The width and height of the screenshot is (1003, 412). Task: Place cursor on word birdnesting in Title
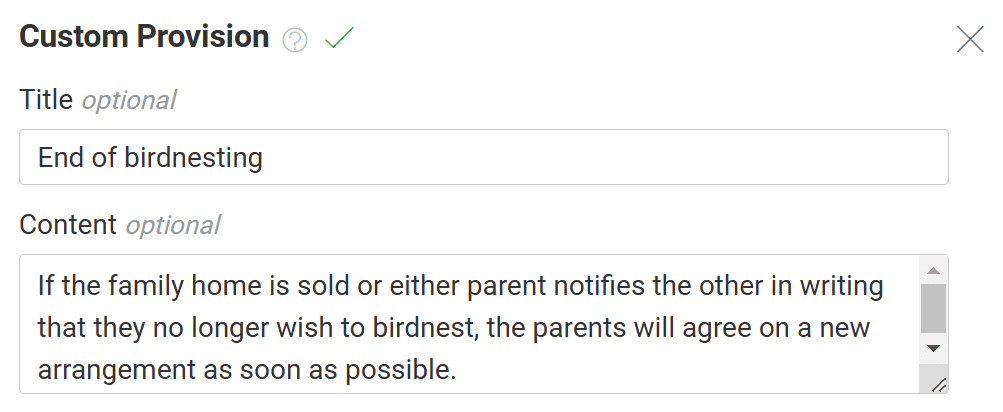click(x=193, y=158)
